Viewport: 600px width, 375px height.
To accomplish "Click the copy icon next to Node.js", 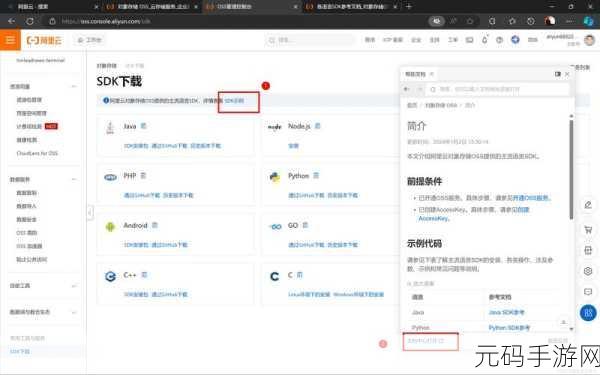I will click(317, 126).
